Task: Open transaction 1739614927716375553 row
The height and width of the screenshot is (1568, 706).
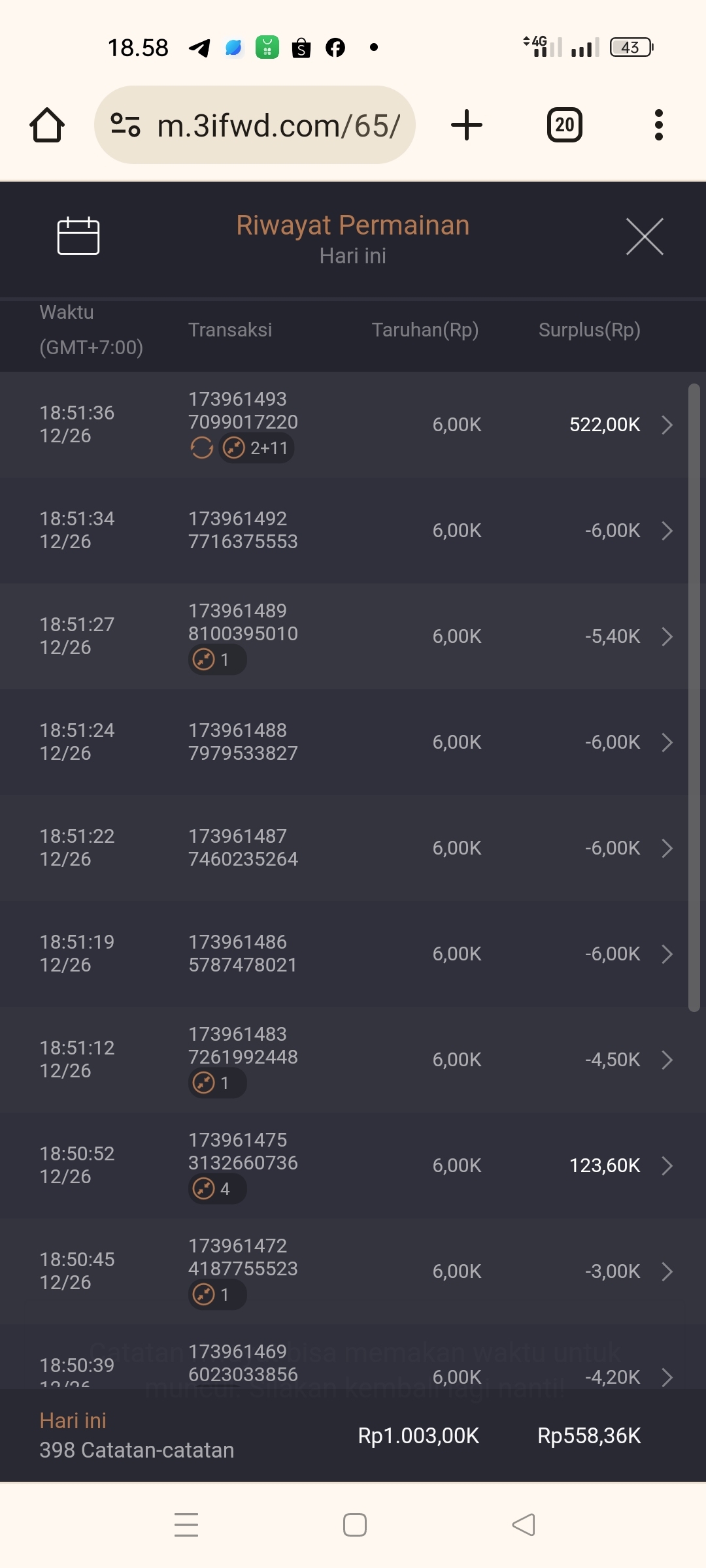Action: [243, 530]
